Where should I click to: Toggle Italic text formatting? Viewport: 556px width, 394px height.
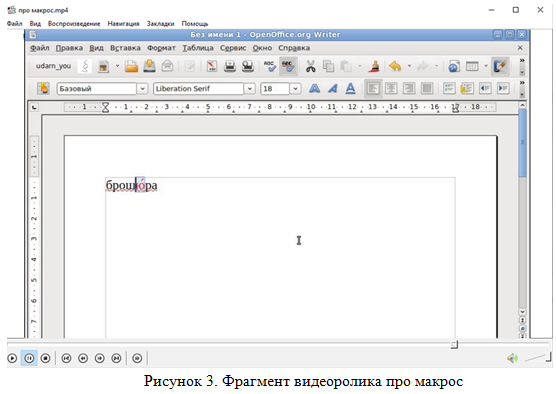tap(332, 88)
